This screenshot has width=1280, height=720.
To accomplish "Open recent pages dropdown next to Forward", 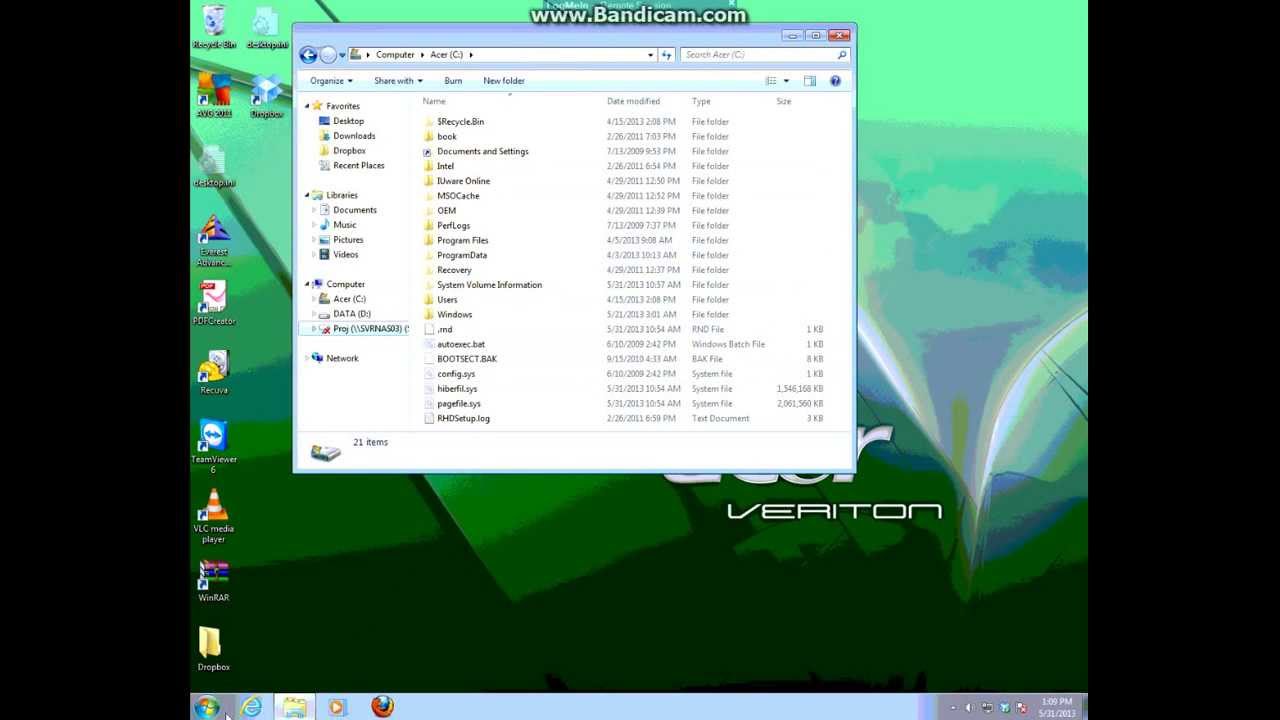I will click(x=342, y=55).
